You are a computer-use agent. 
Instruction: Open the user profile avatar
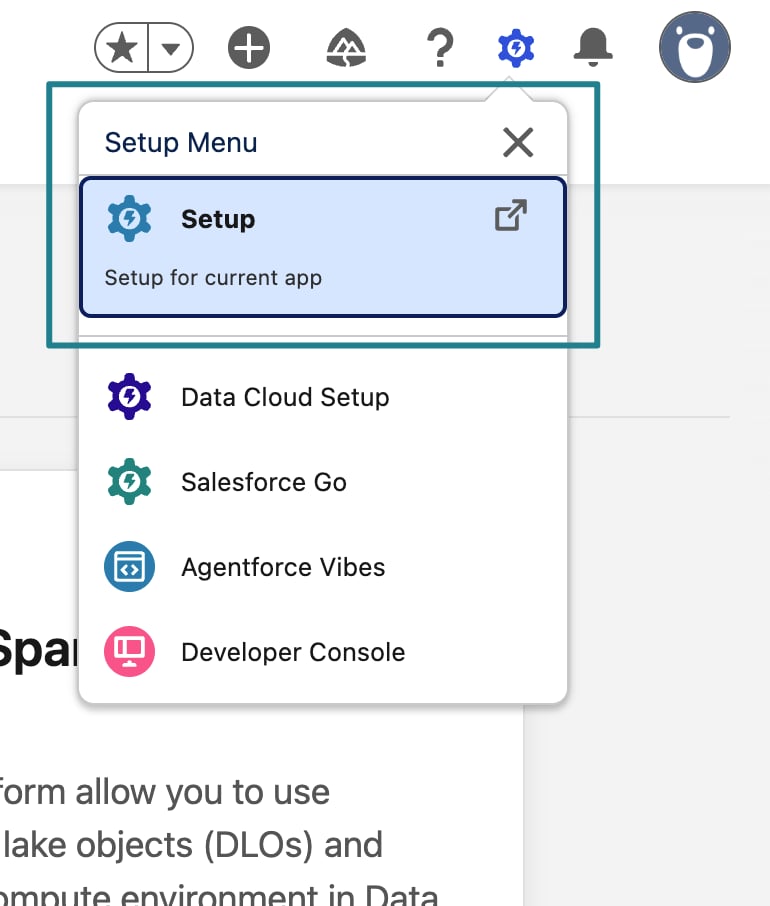694,47
